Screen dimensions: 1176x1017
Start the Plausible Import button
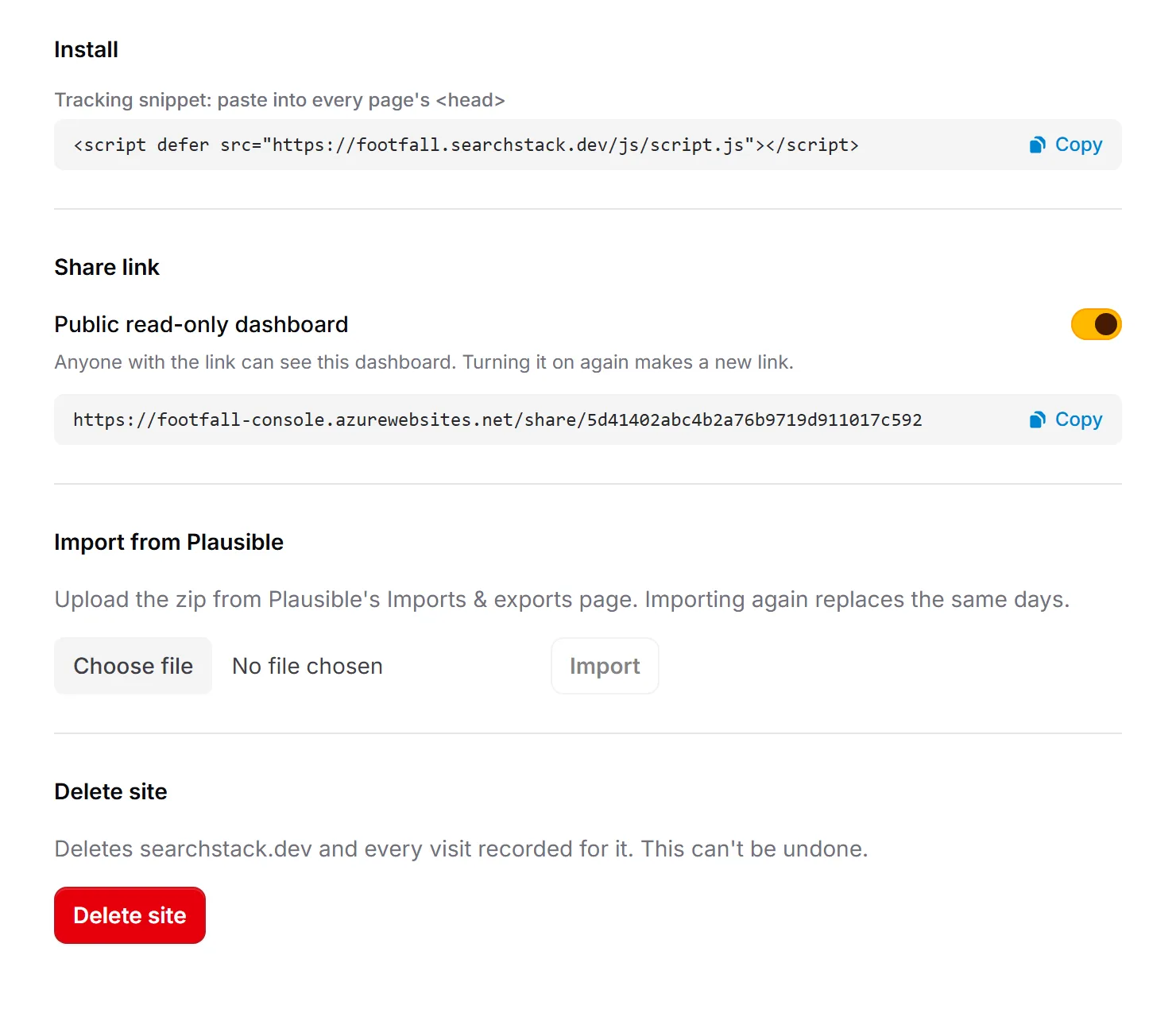point(605,666)
